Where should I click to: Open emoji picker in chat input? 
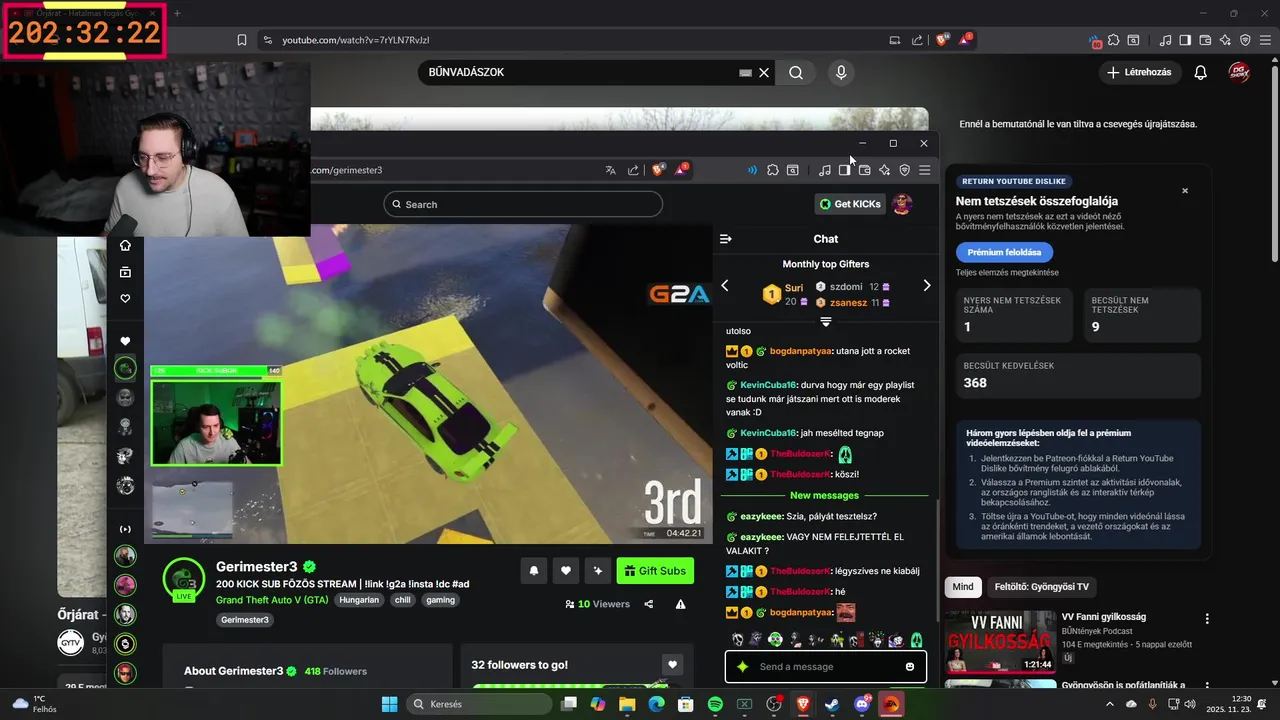point(910,667)
